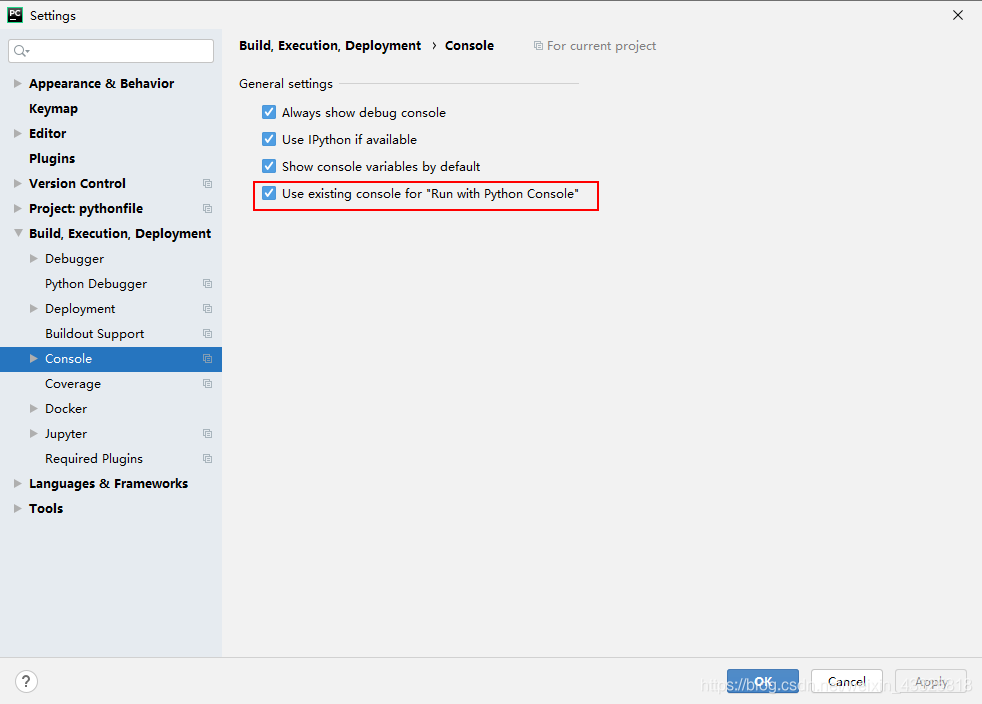Click the Cancel button
This screenshot has width=982, height=704.
coord(847,681)
